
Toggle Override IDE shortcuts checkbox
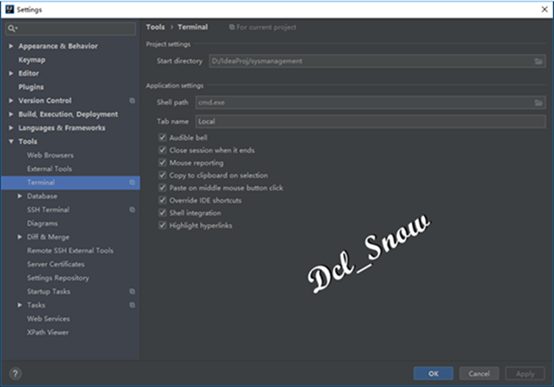click(162, 200)
